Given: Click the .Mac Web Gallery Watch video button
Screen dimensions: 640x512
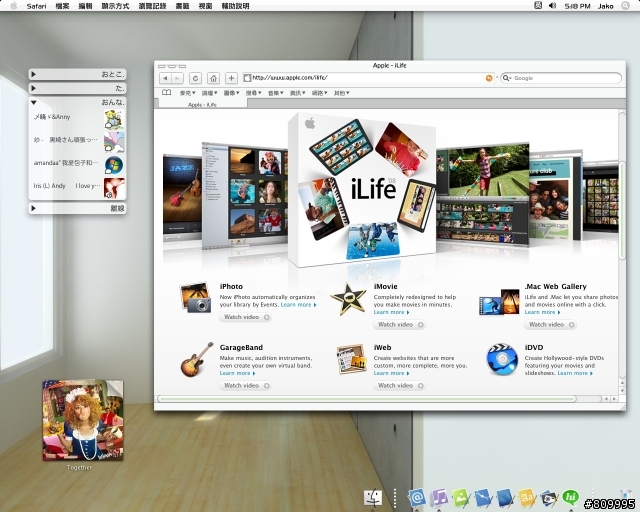Looking at the screenshot, I should [x=551, y=325].
